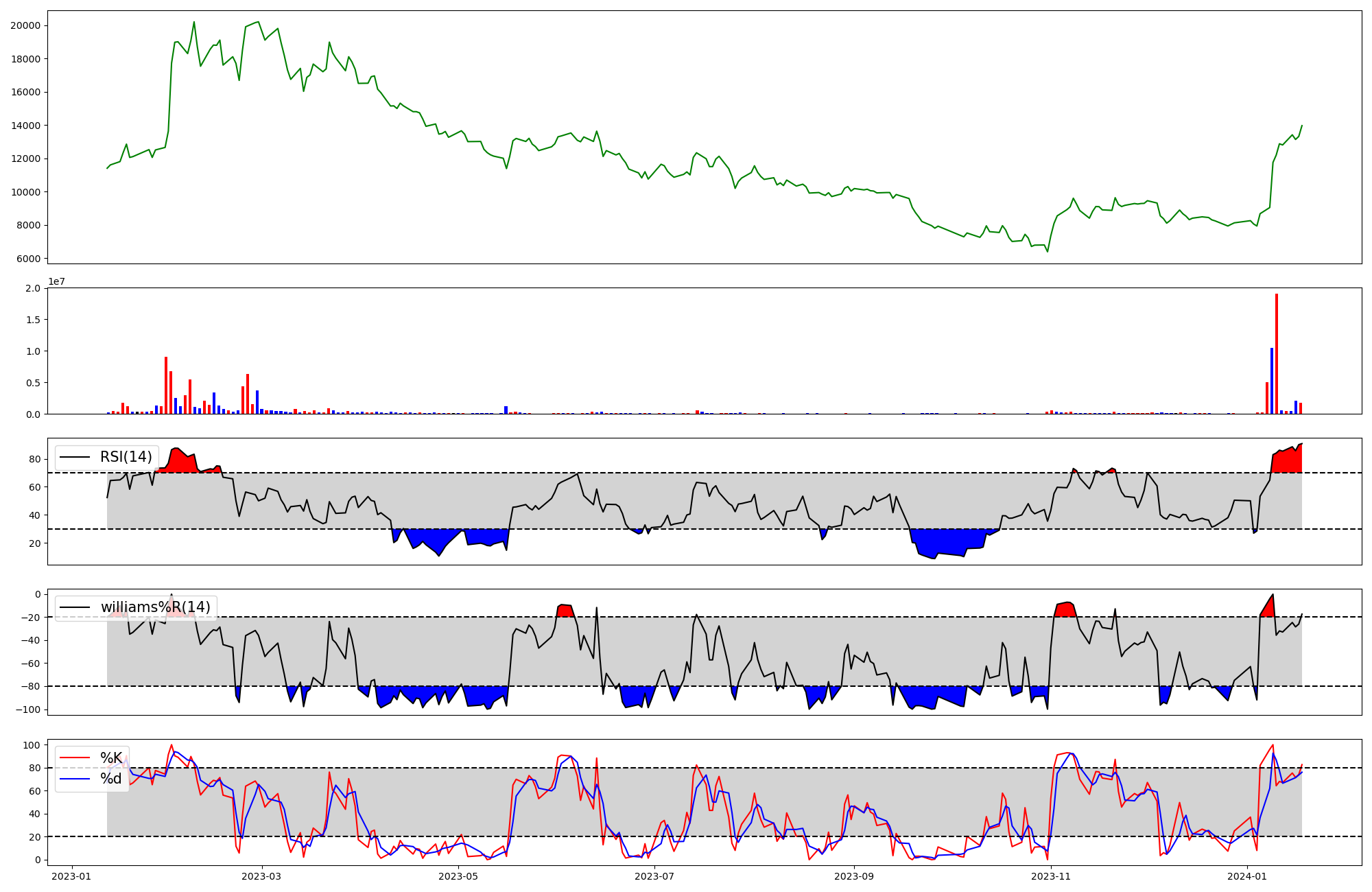Click the 1.5 volume axis label
The image size is (1372, 892).
coord(33,320)
